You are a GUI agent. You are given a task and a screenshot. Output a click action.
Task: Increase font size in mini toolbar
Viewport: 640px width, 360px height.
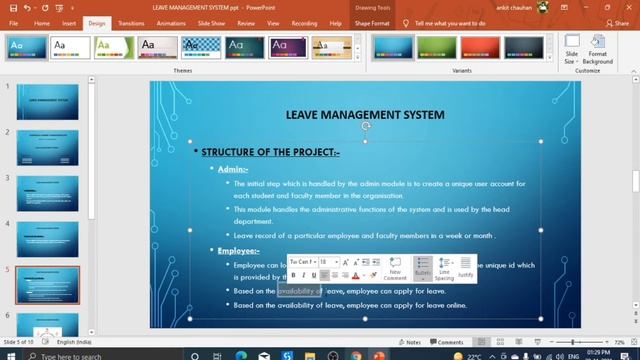click(345, 262)
